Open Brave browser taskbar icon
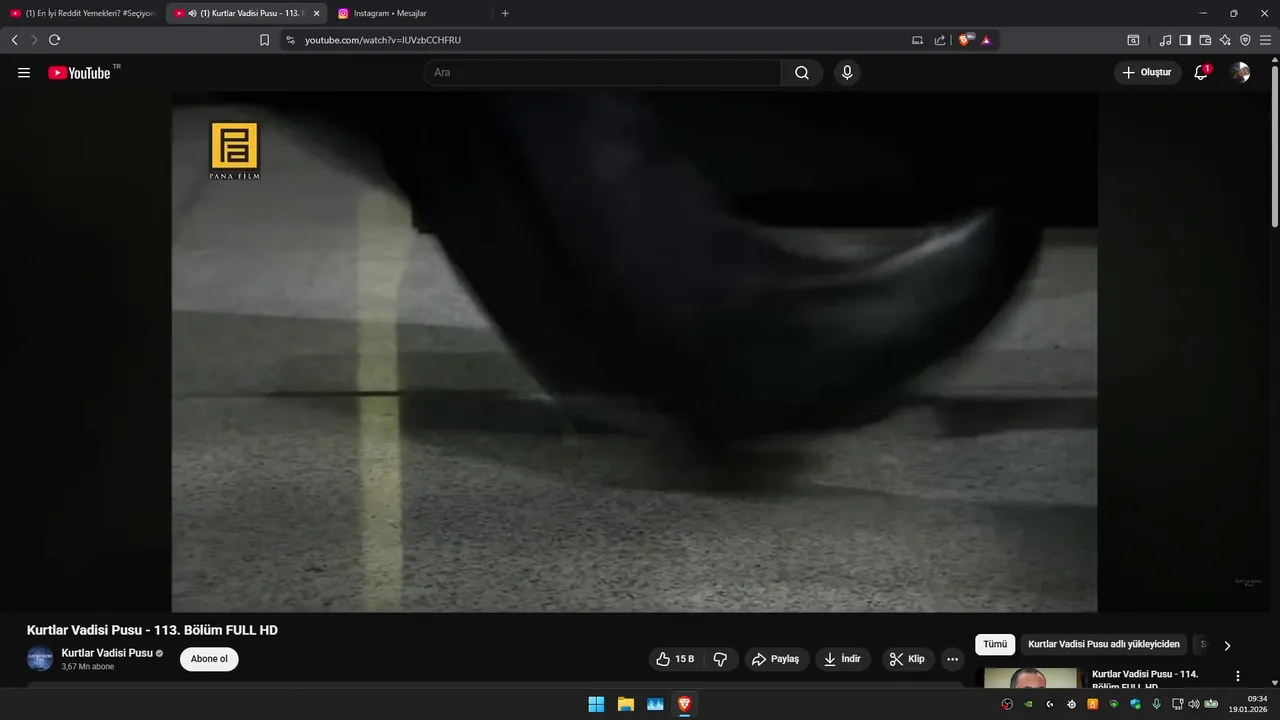 click(684, 704)
